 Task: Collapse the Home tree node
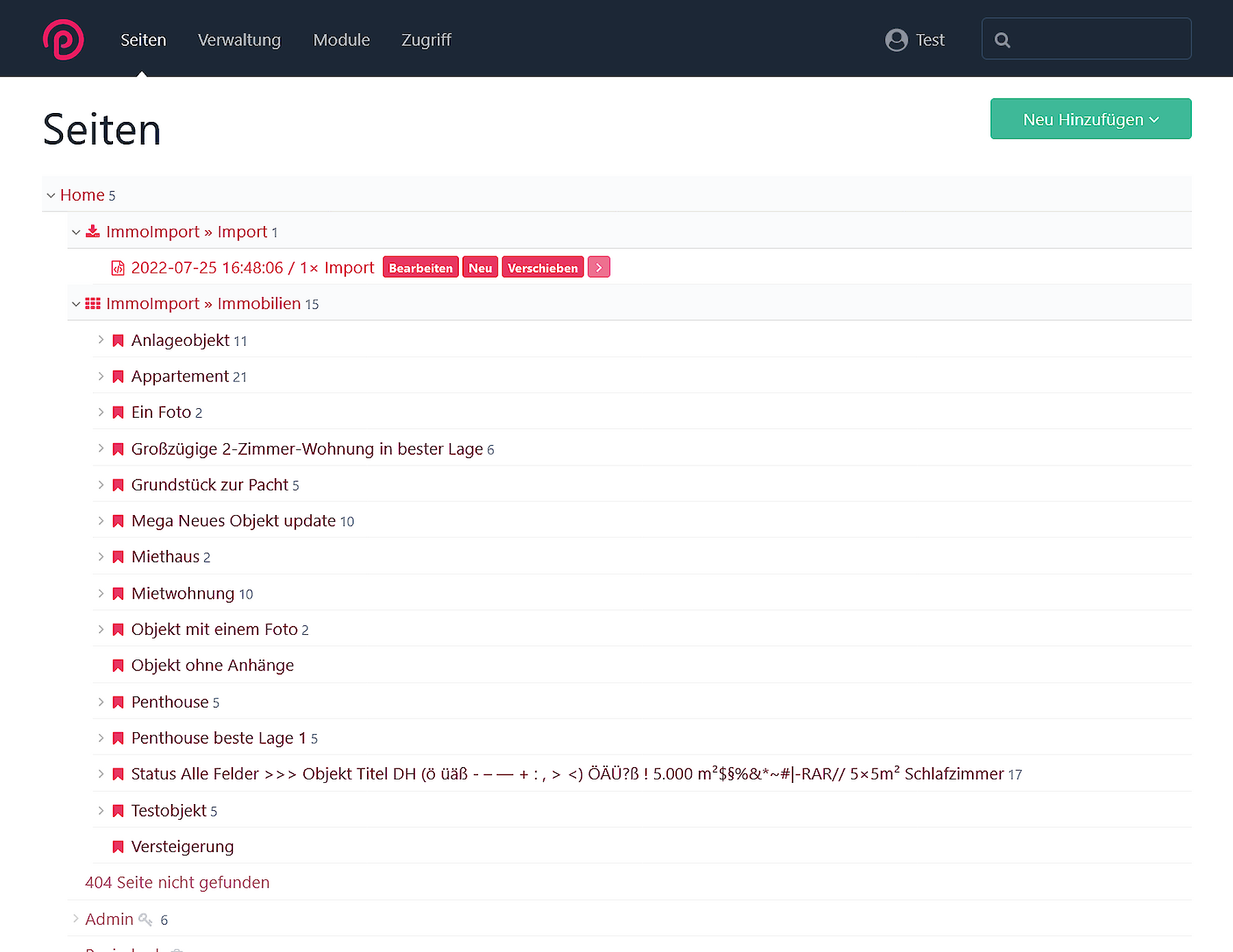click(x=51, y=195)
